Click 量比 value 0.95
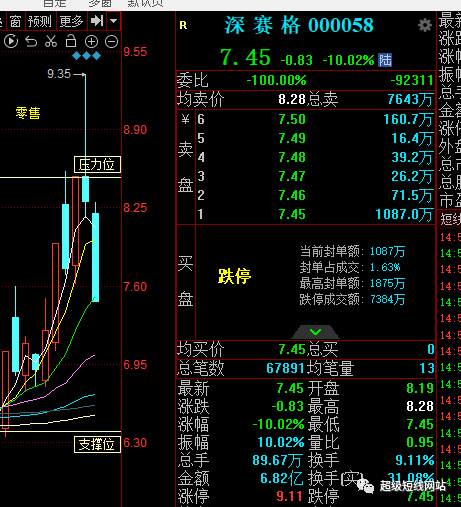The height and width of the screenshot is (507, 461). (x=420, y=442)
